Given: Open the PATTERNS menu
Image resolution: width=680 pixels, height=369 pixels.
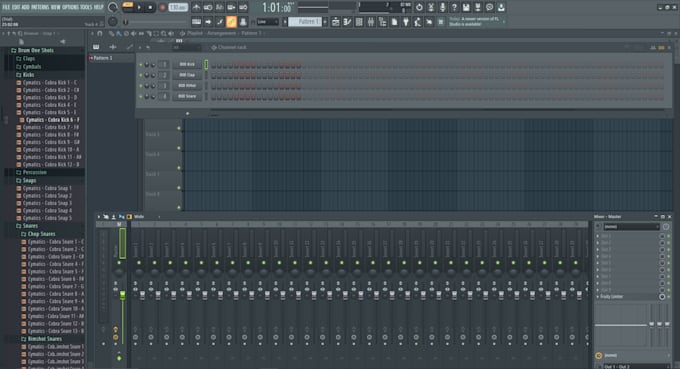Looking at the screenshot, I should tap(40, 7).
